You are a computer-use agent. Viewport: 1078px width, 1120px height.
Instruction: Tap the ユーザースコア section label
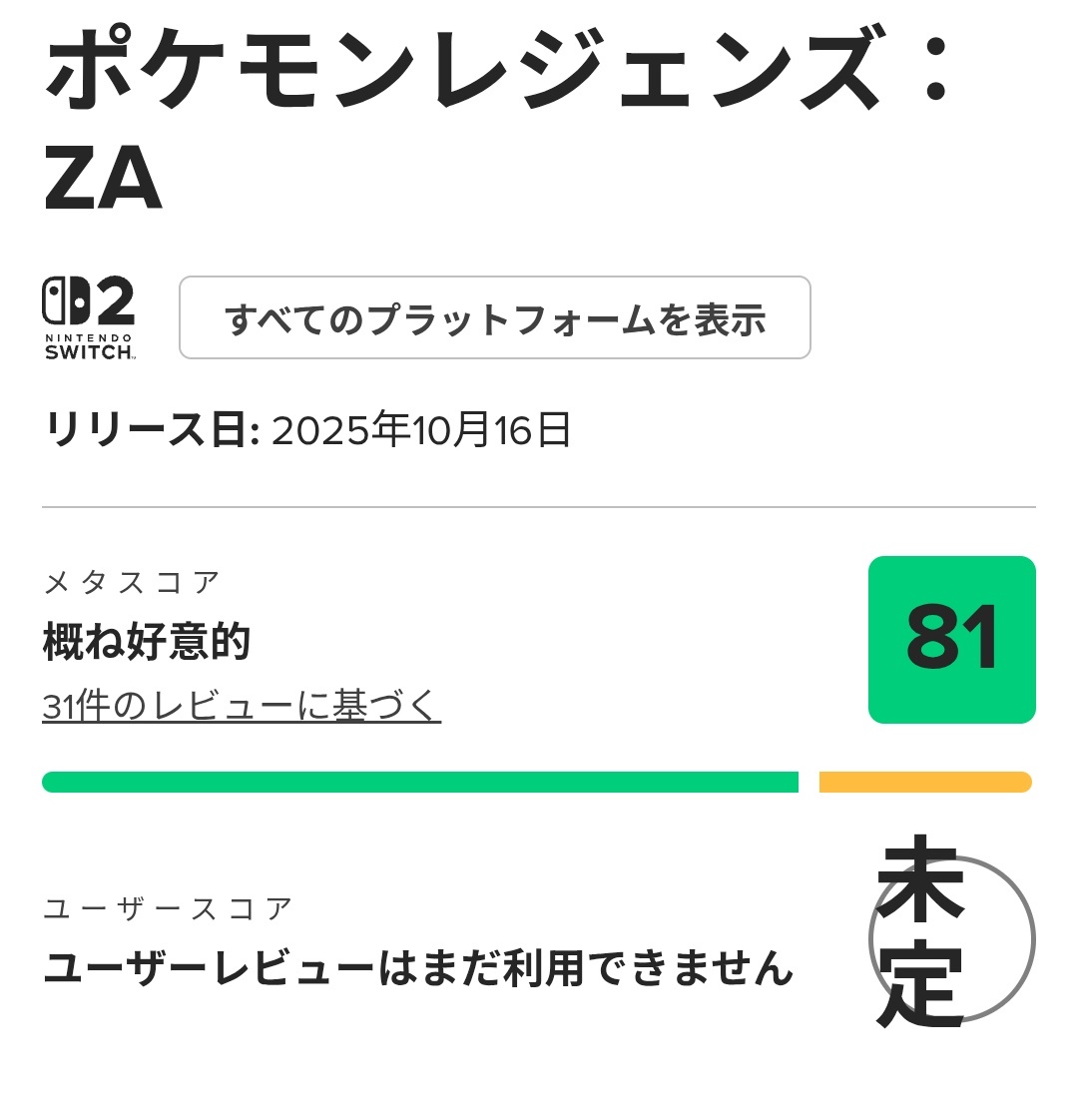point(168,909)
